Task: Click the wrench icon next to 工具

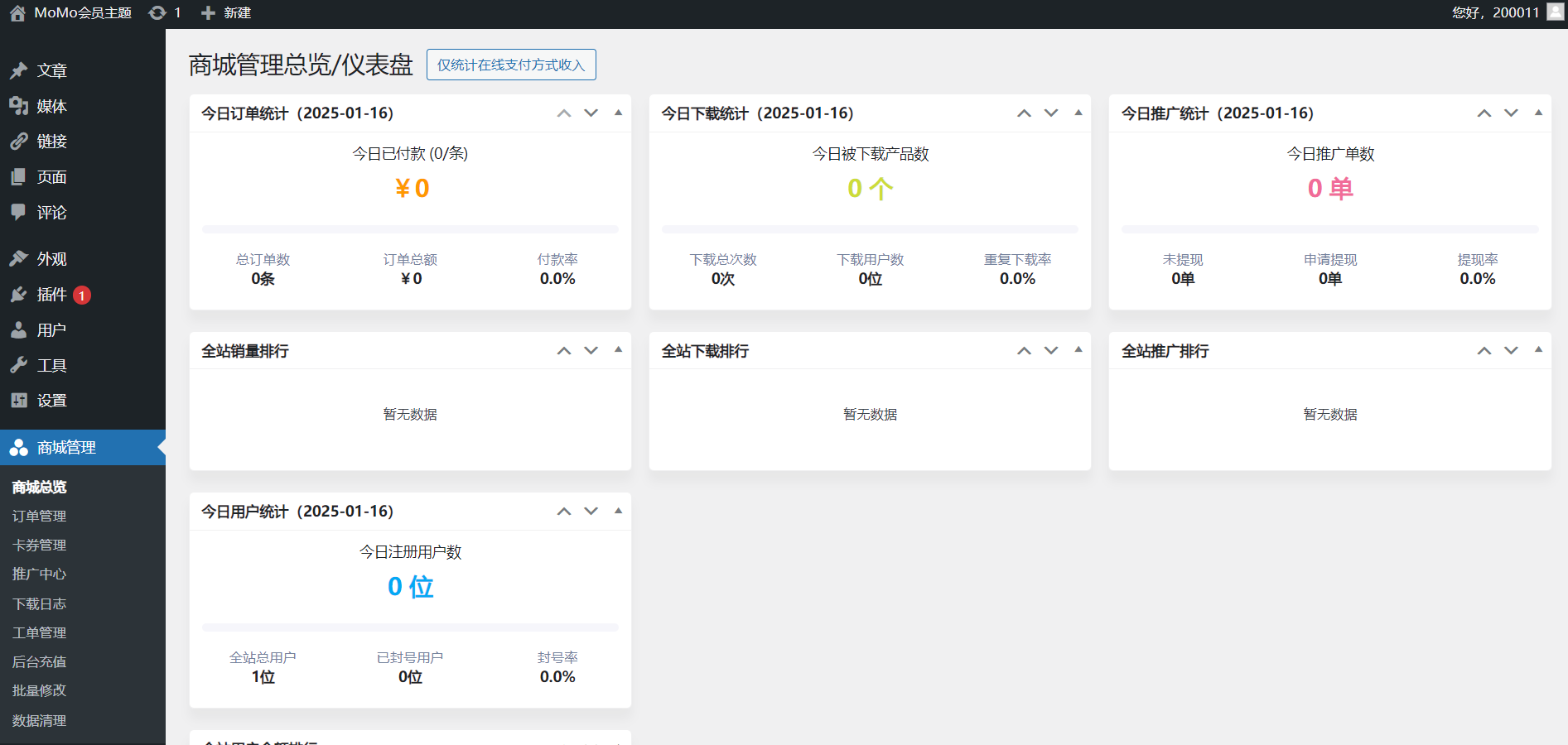Action: click(19, 365)
